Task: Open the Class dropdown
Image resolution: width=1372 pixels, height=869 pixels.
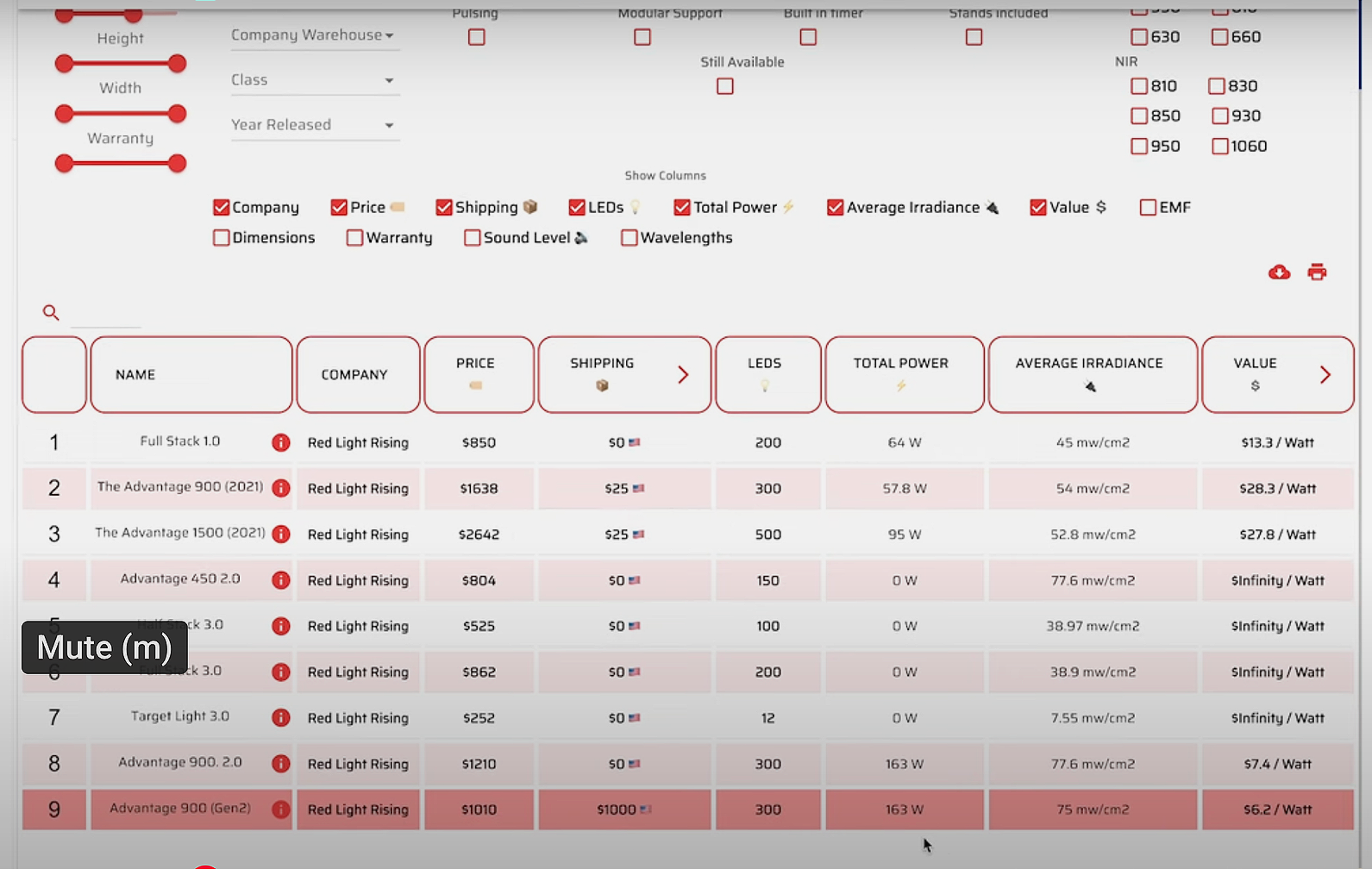Action: pos(315,80)
